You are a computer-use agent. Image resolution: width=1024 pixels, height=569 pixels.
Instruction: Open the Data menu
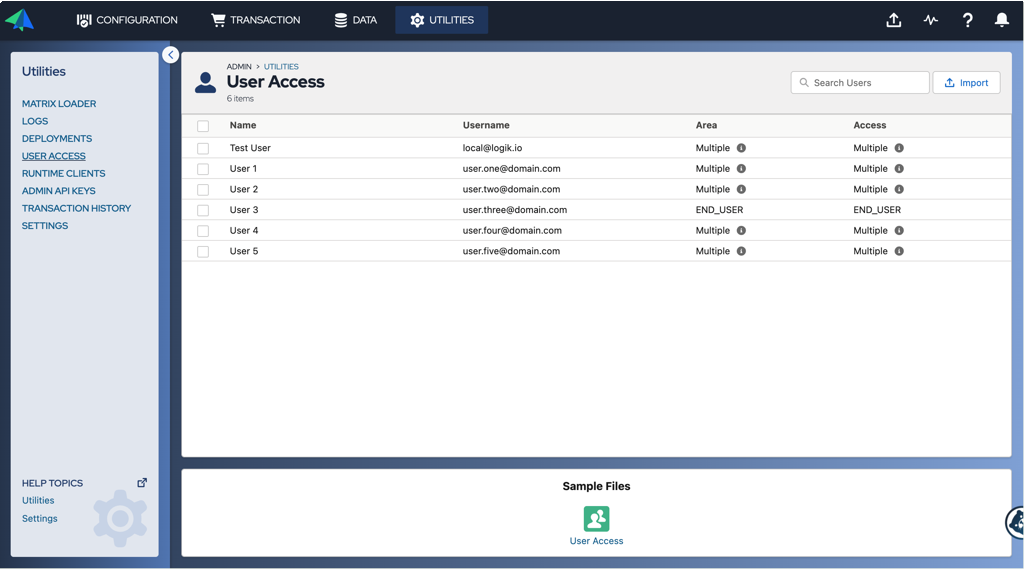point(355,20)
